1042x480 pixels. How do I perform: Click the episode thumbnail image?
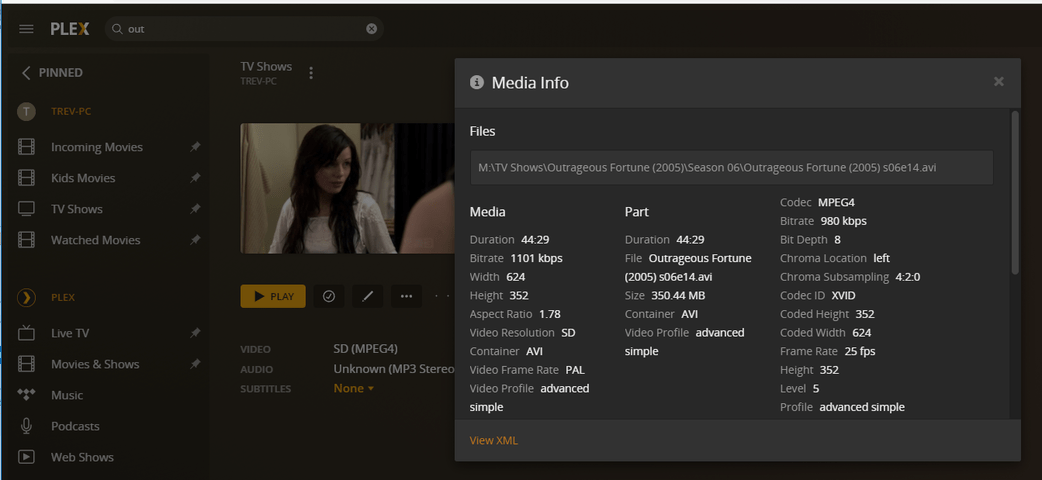click(x=347, y=188)
